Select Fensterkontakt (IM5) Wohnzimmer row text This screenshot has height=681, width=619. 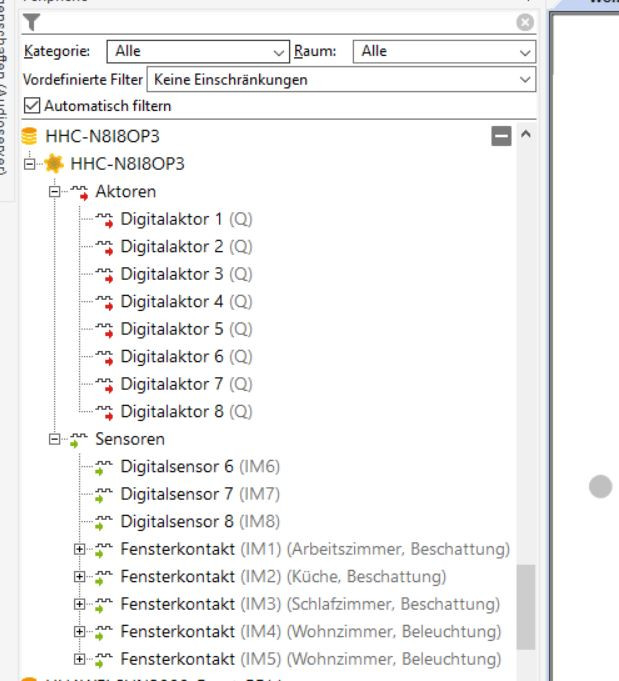click(311, 659)
